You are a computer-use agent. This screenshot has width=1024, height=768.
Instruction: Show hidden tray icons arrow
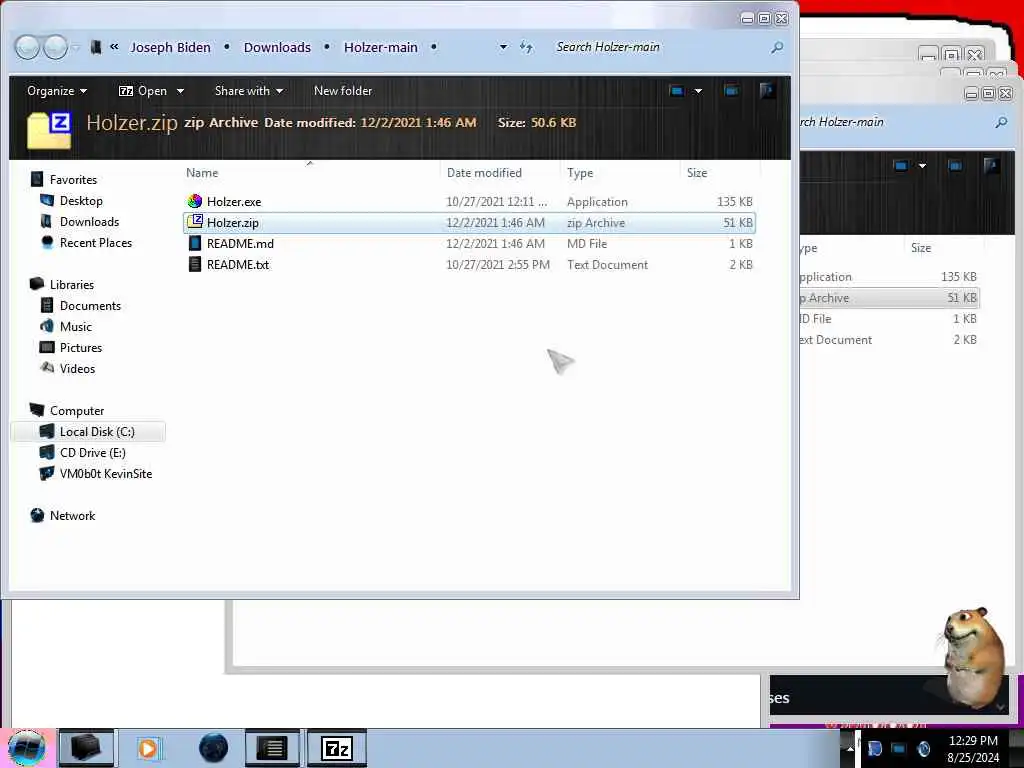pyautogui.click(x=850, y=748)
